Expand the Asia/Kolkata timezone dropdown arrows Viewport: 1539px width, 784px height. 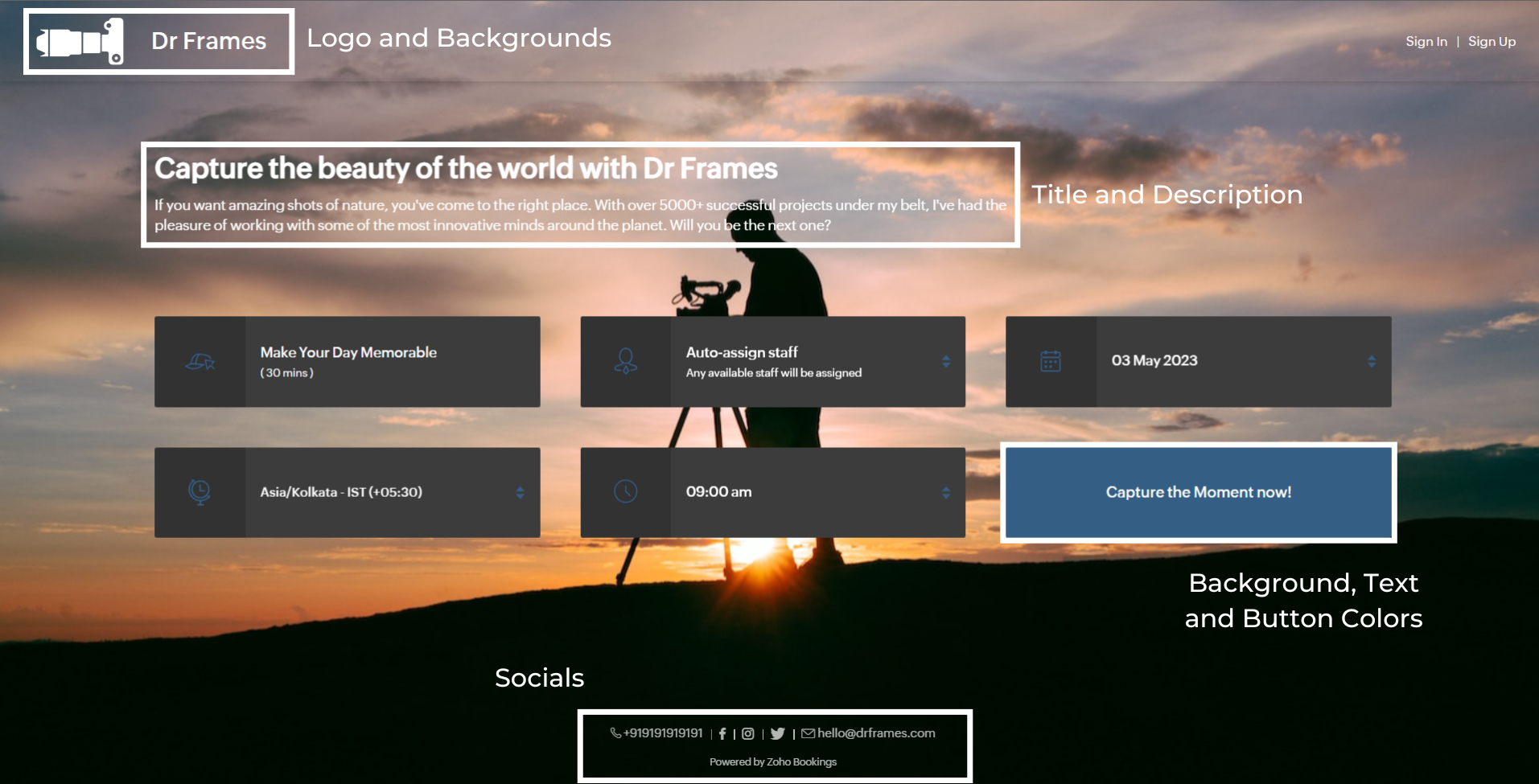click(x=521, y=492)
